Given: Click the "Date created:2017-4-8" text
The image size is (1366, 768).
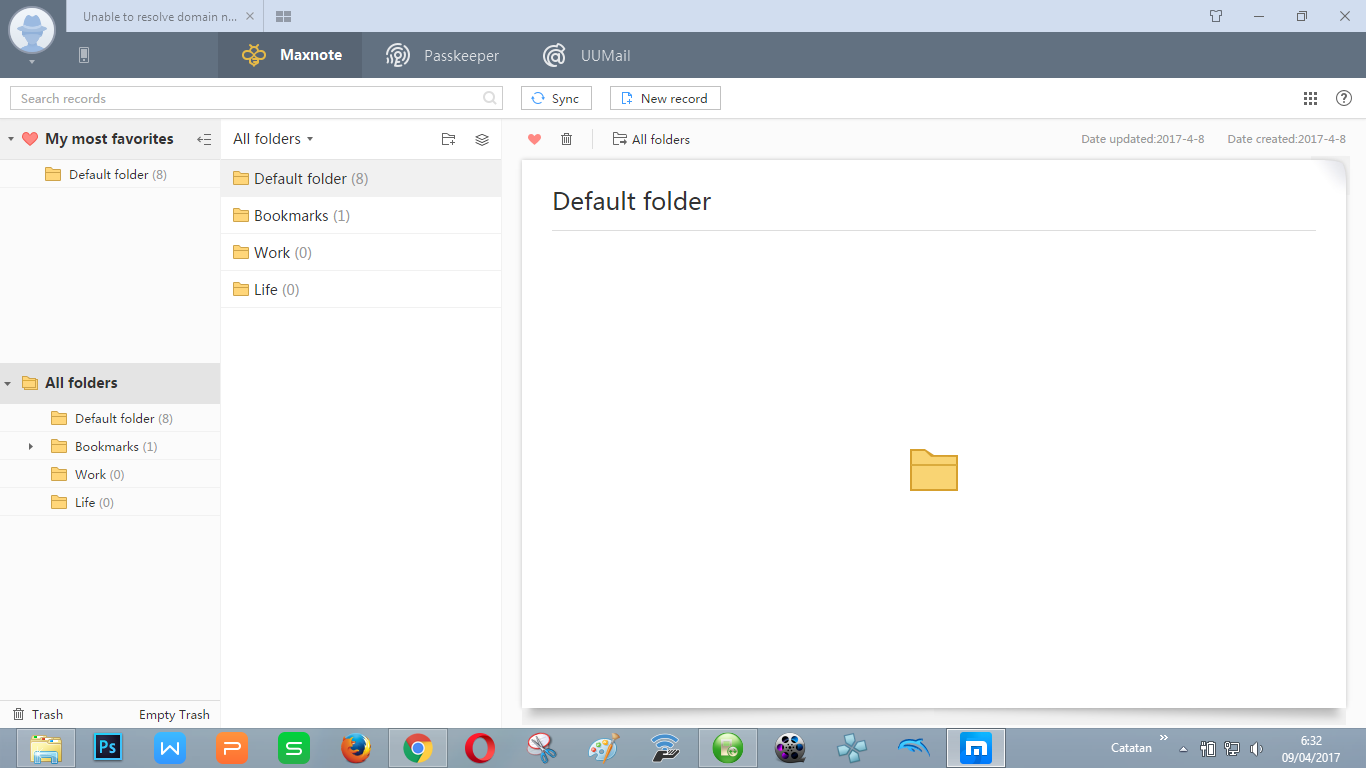Looking at the screenshot, I should [1286, 139].
